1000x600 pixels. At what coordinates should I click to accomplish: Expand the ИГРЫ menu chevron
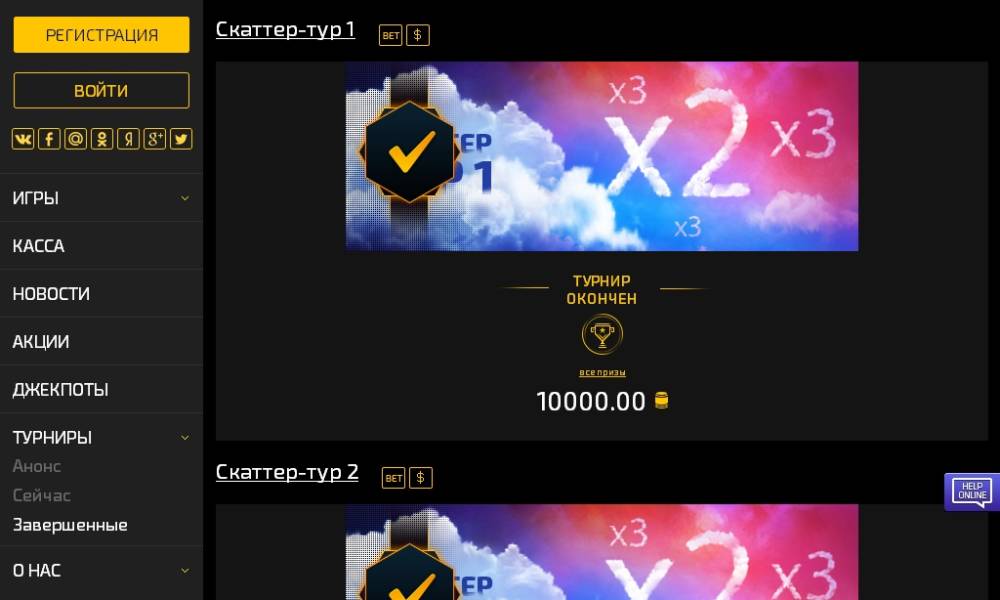pyautogui.click(x=185, y=198)
